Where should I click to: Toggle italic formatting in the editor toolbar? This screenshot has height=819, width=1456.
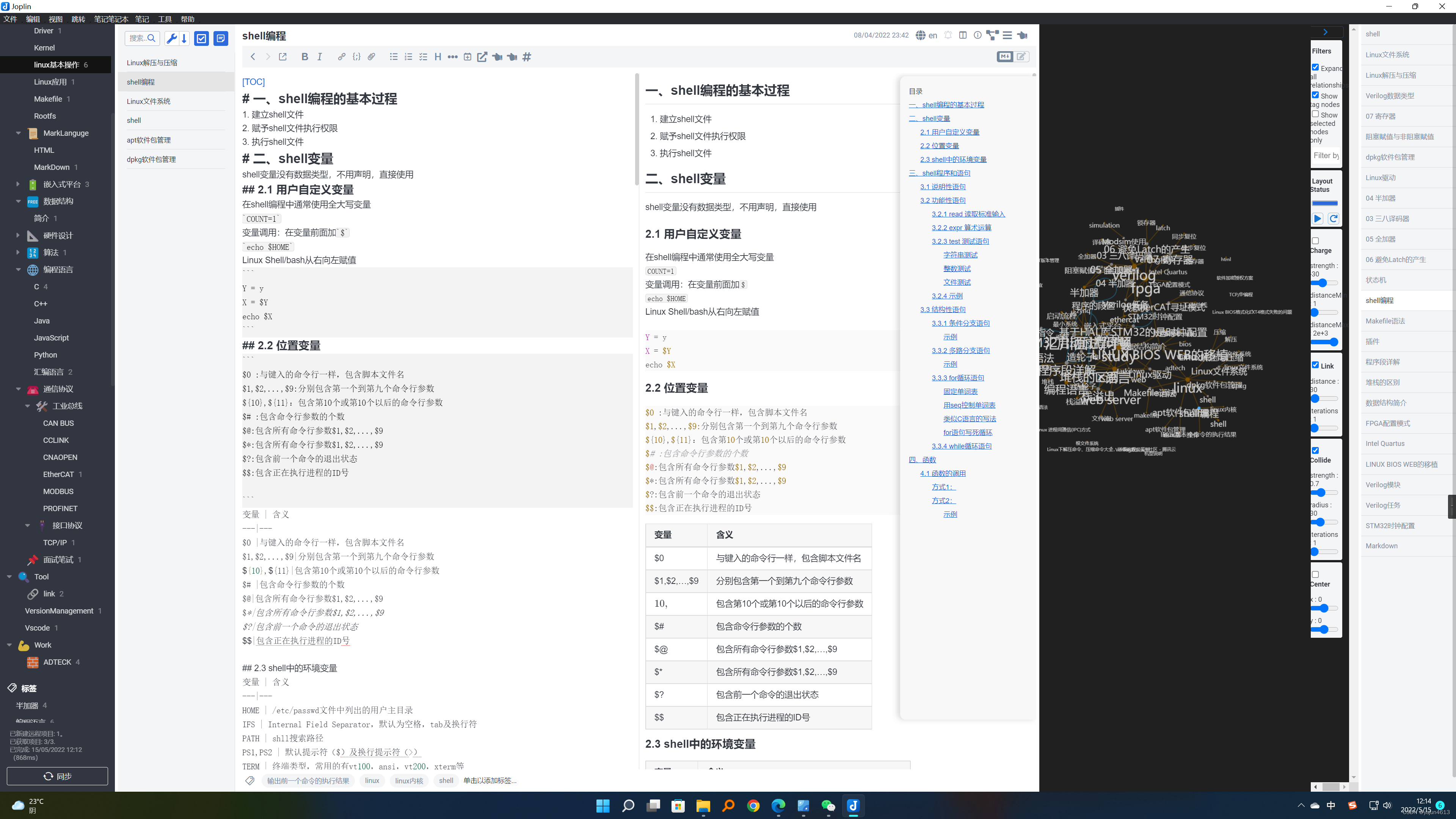(319, 56)
